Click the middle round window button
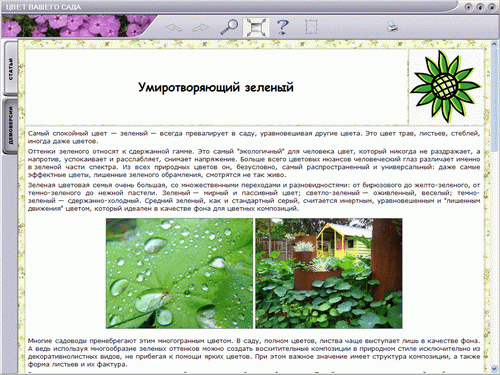 pyautogui.click(x=480, y=7)
